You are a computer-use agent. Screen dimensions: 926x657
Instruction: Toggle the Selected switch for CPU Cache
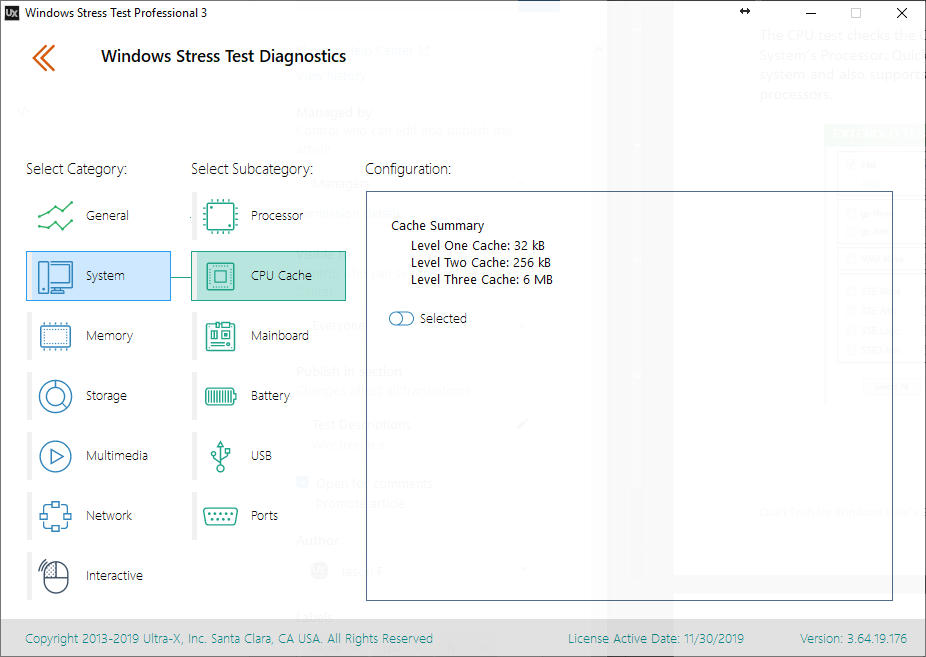401,319
